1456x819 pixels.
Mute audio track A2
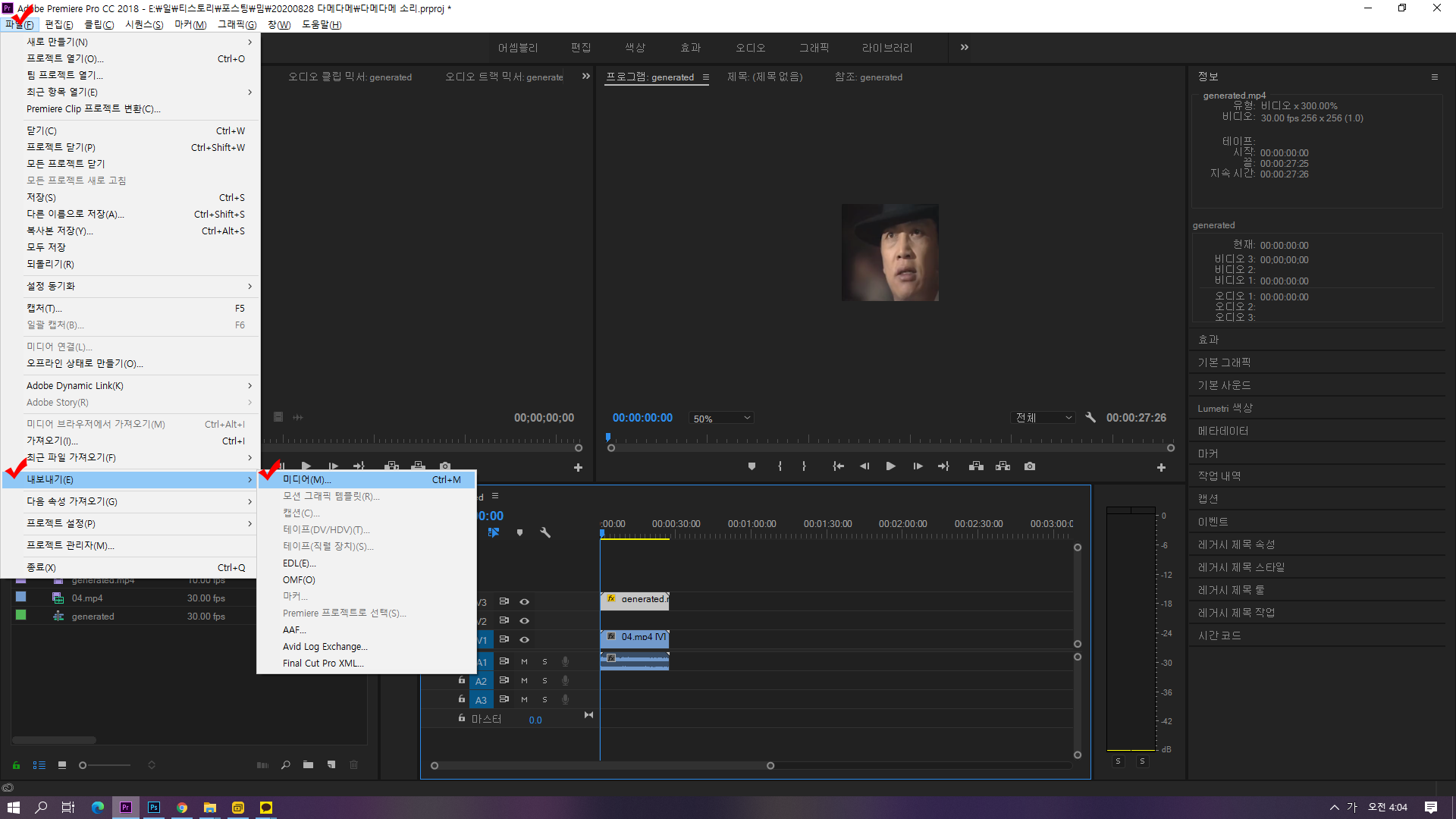click(x=524, y=681)
